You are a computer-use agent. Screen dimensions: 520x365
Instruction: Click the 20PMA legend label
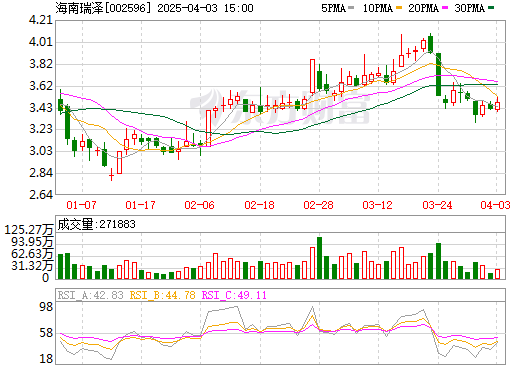click(423, 8)
